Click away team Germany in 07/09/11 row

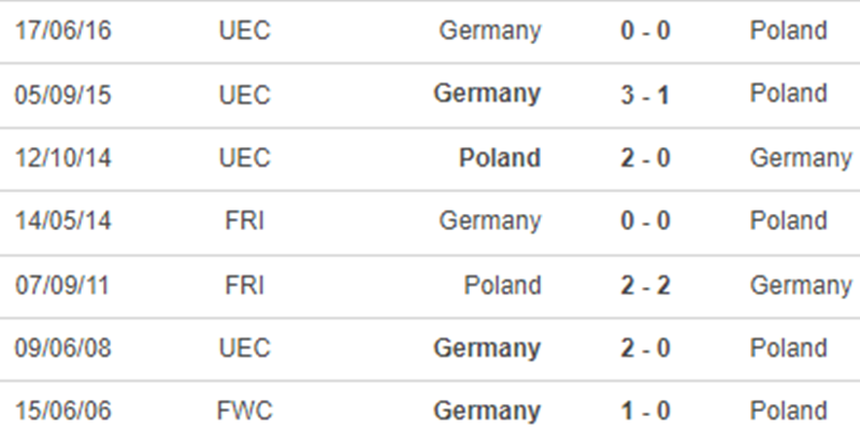coord(801,285)
